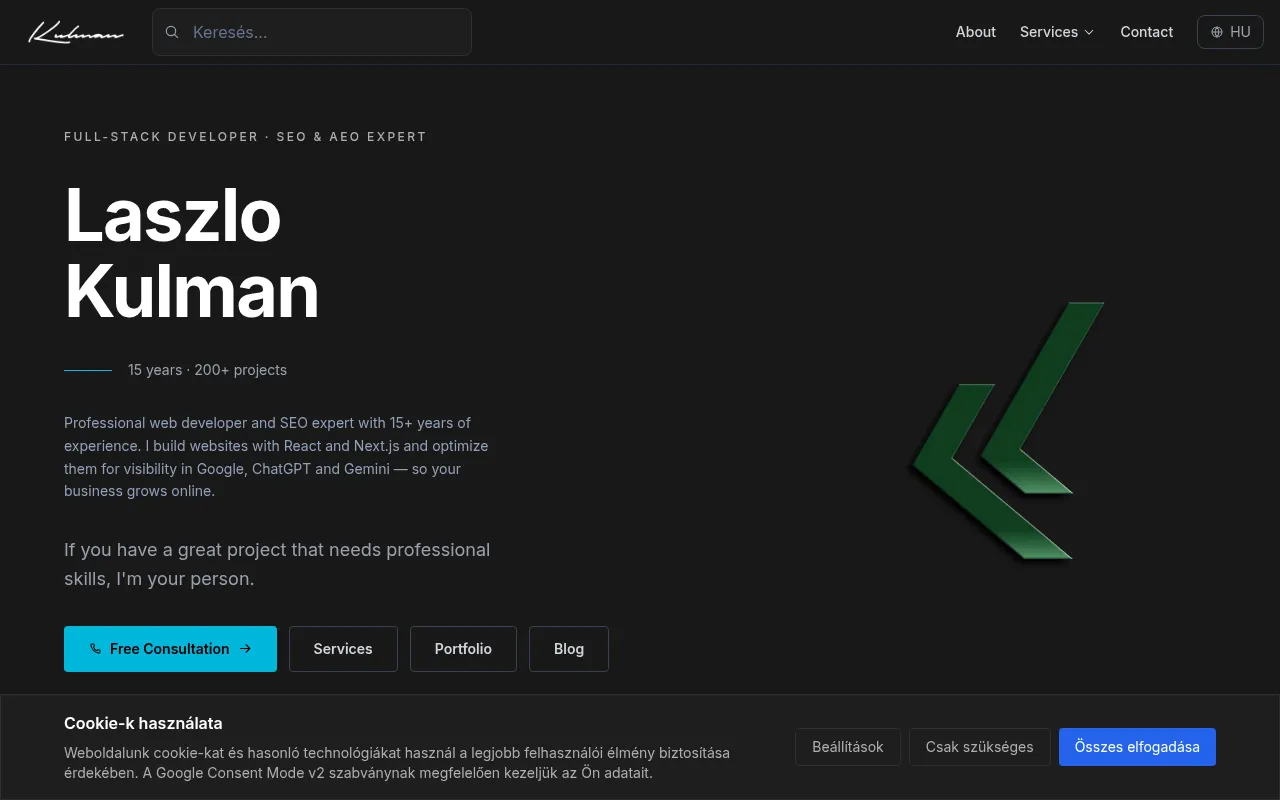Go to the Contact page
Screen dimensions: 1280x800
click(1146, 32)
